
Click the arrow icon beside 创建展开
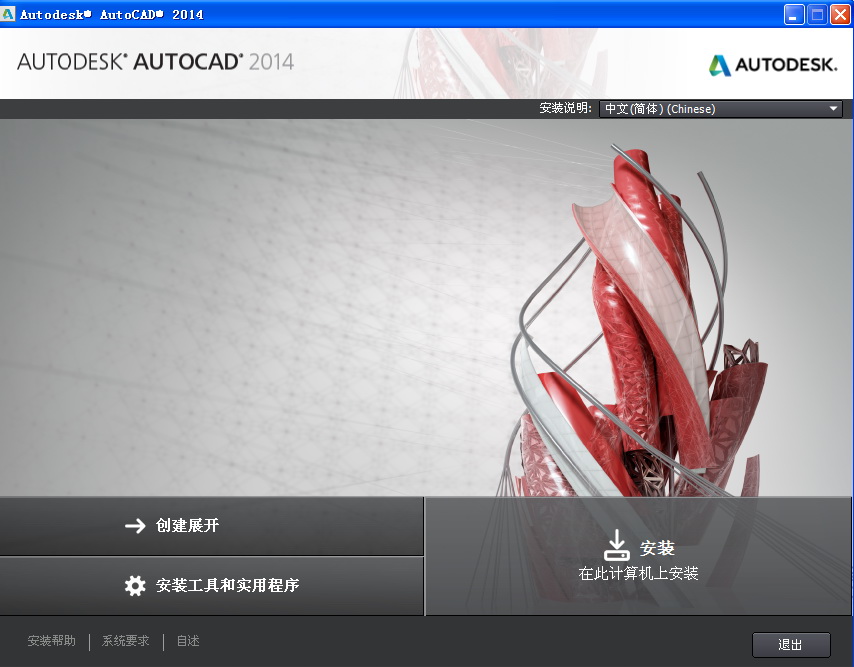tap(137, 526)
